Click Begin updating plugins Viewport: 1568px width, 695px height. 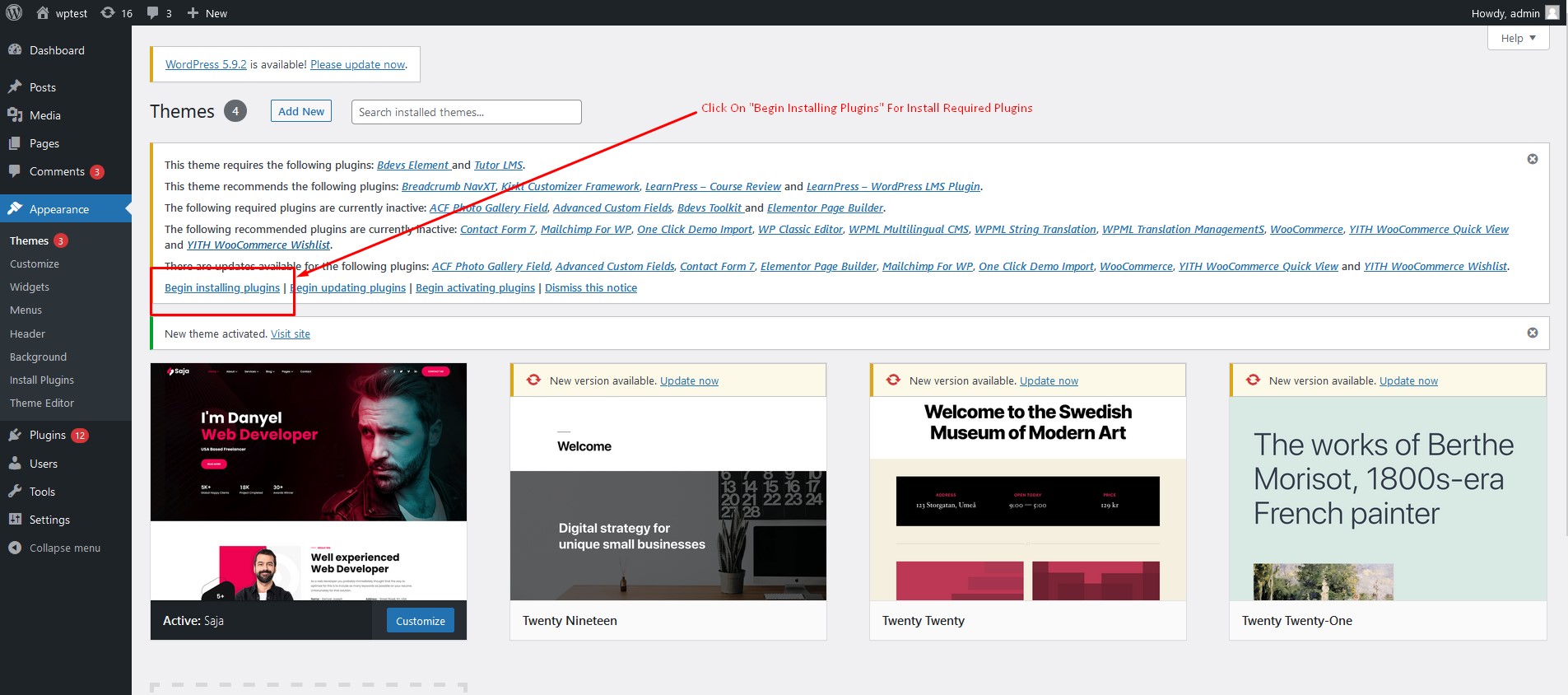coord(348,287)
